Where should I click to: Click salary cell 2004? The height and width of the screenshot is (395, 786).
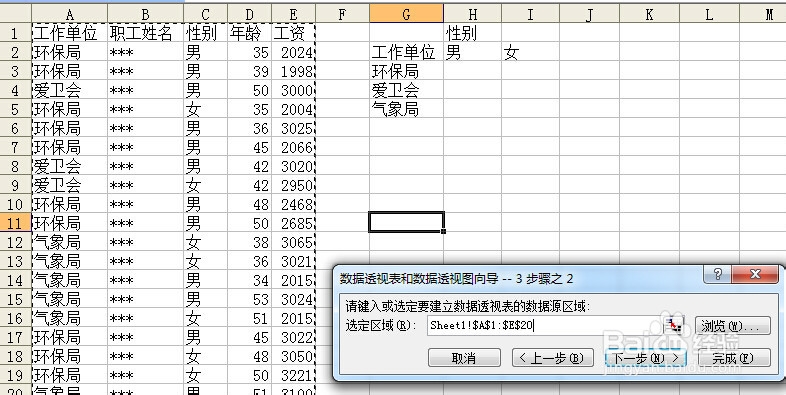(x=293, y=109)
